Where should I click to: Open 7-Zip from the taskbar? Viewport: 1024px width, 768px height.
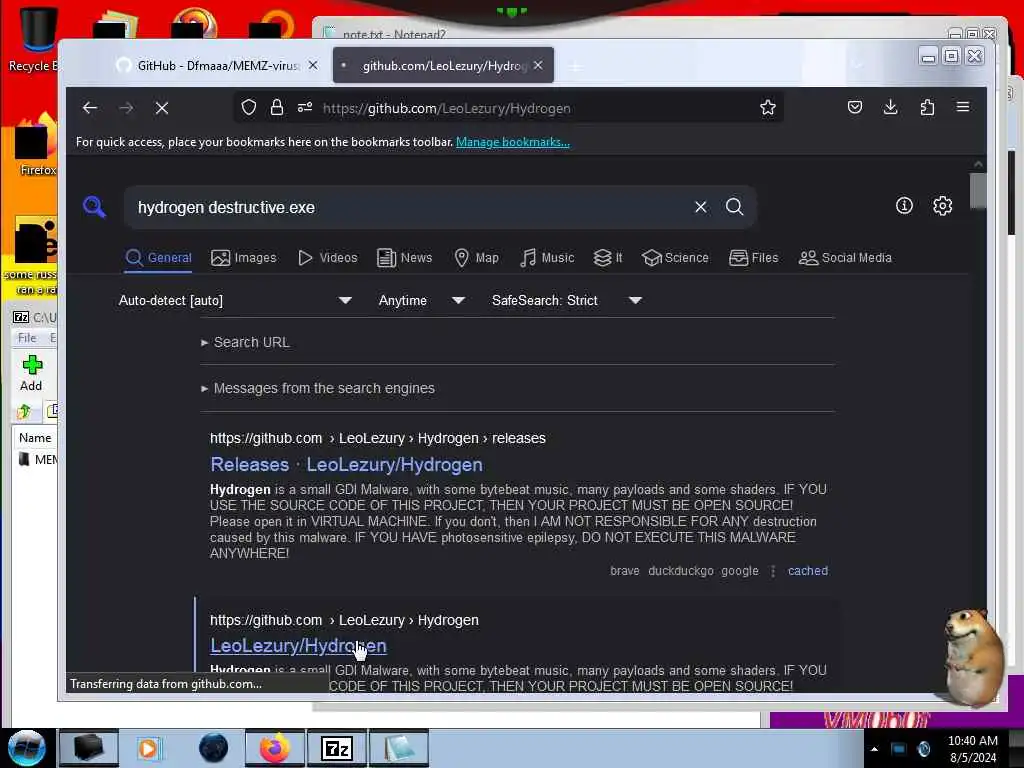[x=336, y=748]
